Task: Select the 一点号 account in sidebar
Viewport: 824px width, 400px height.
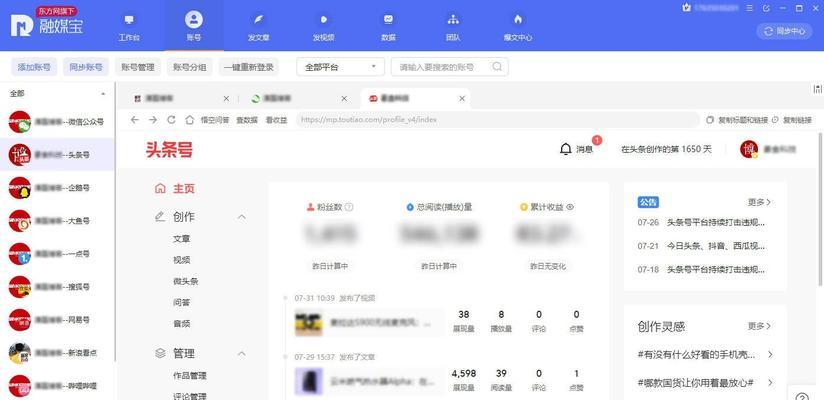Action: [57, 253]
